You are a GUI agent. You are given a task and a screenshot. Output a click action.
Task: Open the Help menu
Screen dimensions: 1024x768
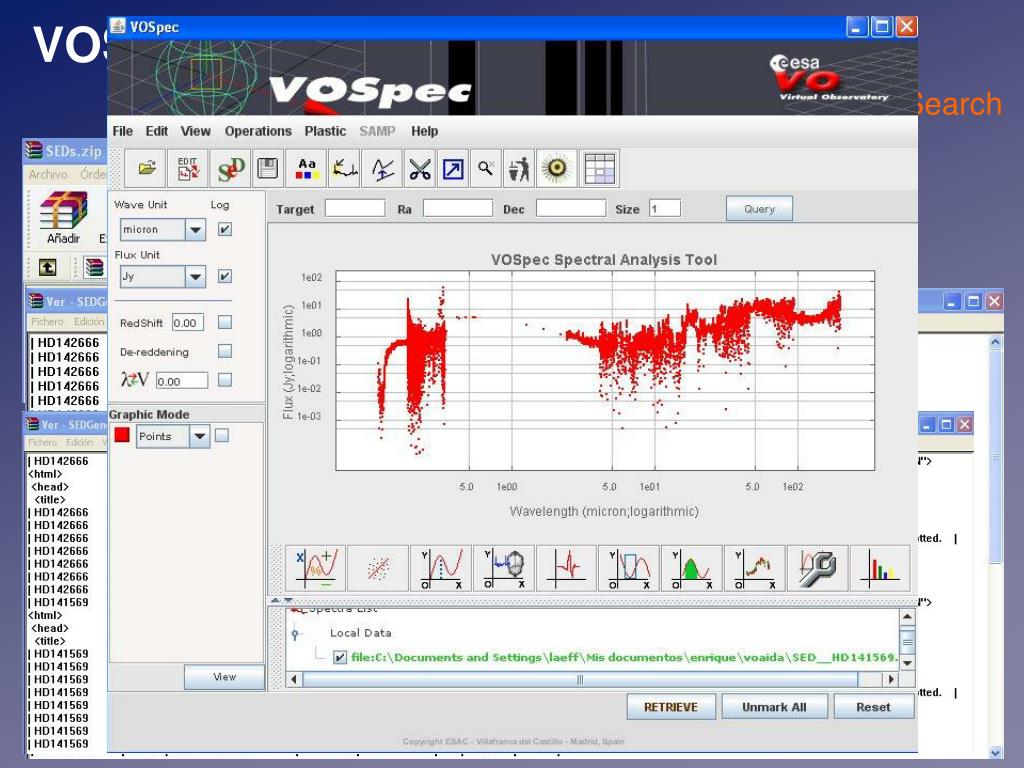point(424,131)
